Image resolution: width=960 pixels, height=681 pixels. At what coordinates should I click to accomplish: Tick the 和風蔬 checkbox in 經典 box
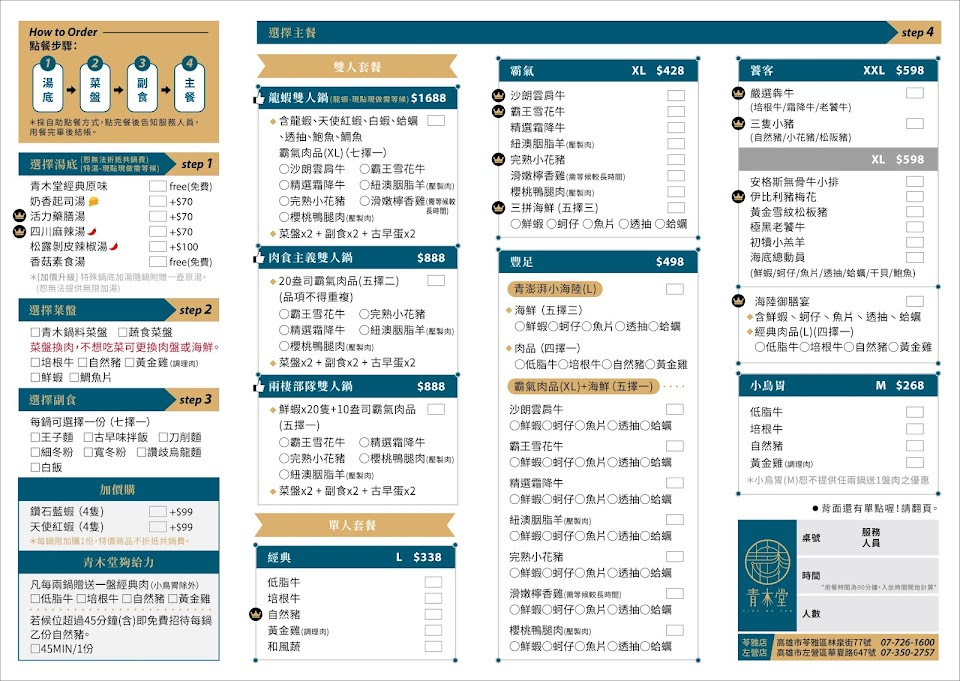[433, 646]
